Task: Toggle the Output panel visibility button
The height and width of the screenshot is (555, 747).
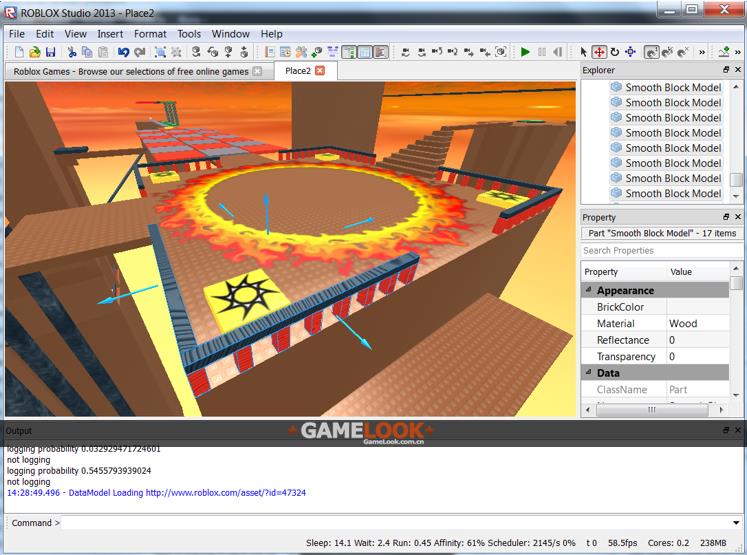Action: coord(381,52)
